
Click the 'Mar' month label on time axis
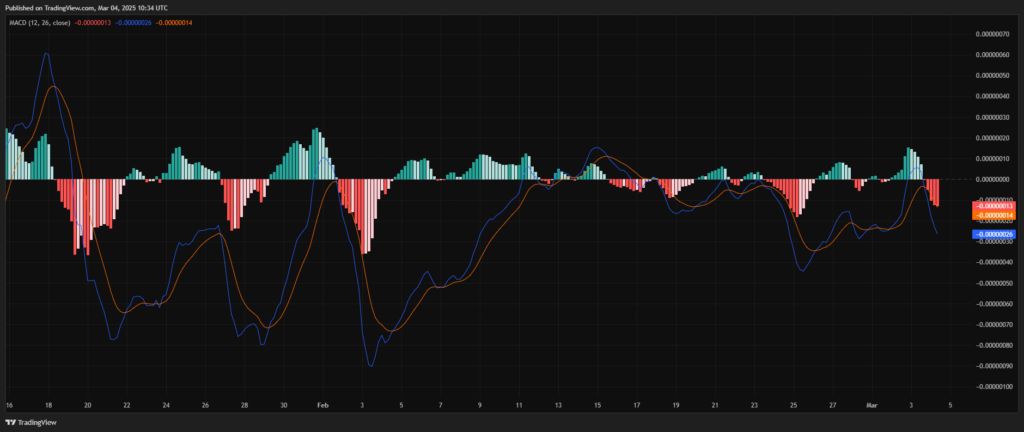coord(872,405)
